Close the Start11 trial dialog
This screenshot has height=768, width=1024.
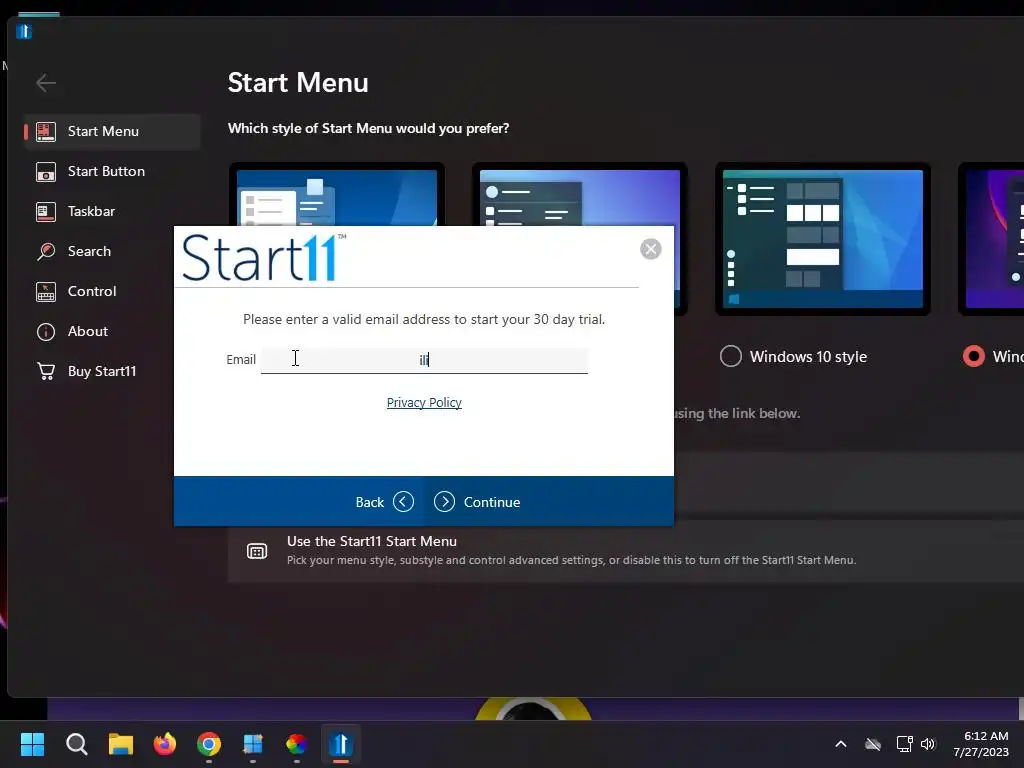[650, 249]
